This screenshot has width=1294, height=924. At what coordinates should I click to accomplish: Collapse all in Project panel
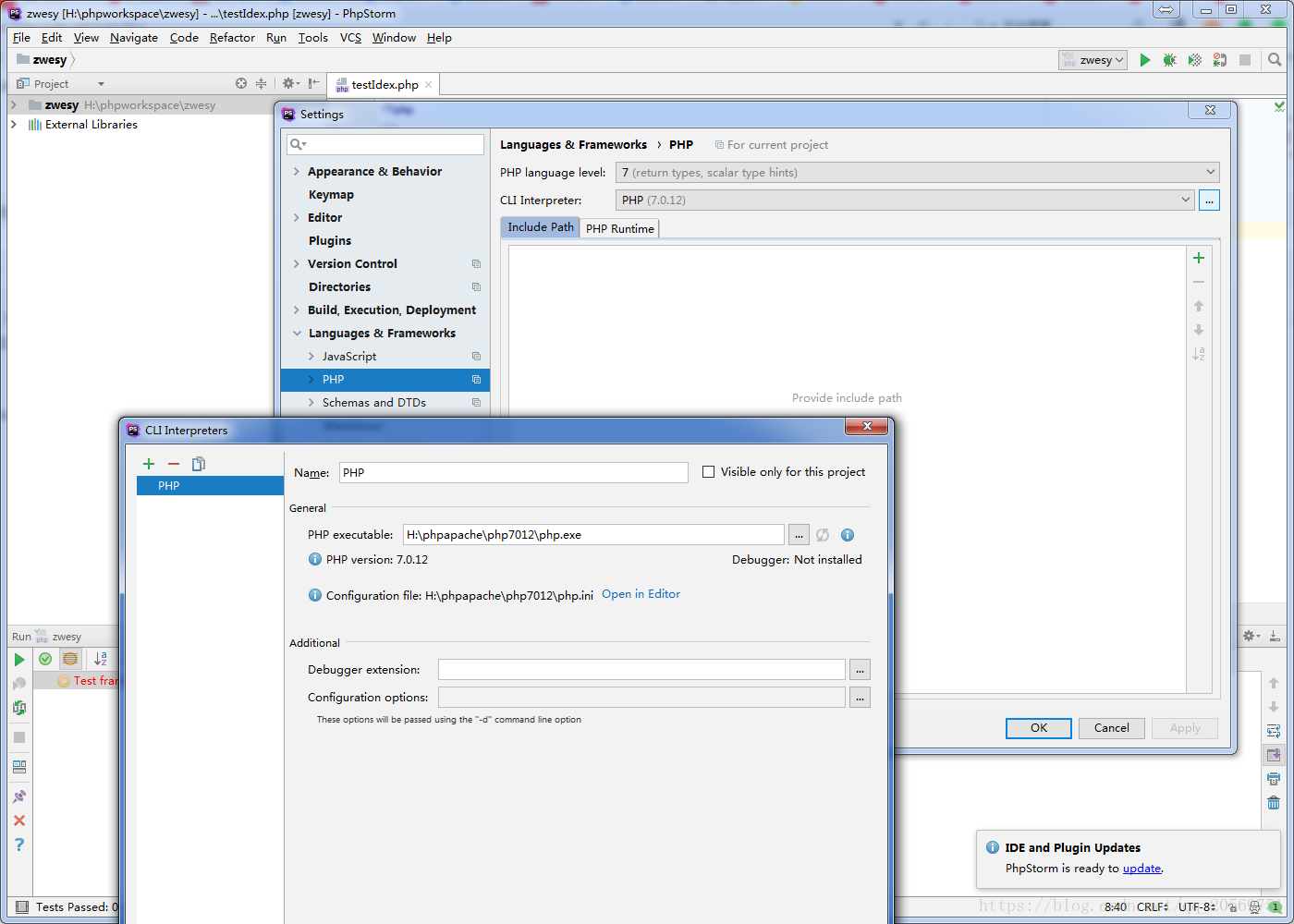[x=261, y=83]
